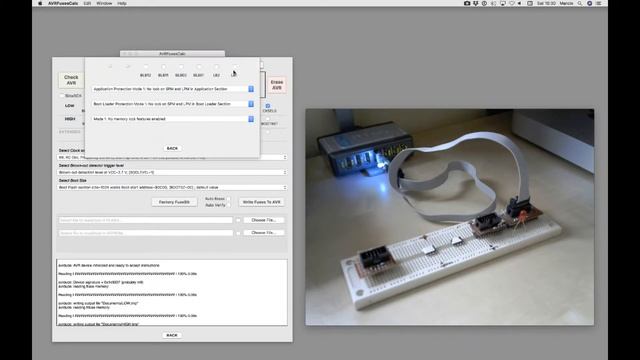Open the Application Protection Mode dropdown
This screenshot has height=360, width=640.
pyautogui.click(x=173, y=89)
